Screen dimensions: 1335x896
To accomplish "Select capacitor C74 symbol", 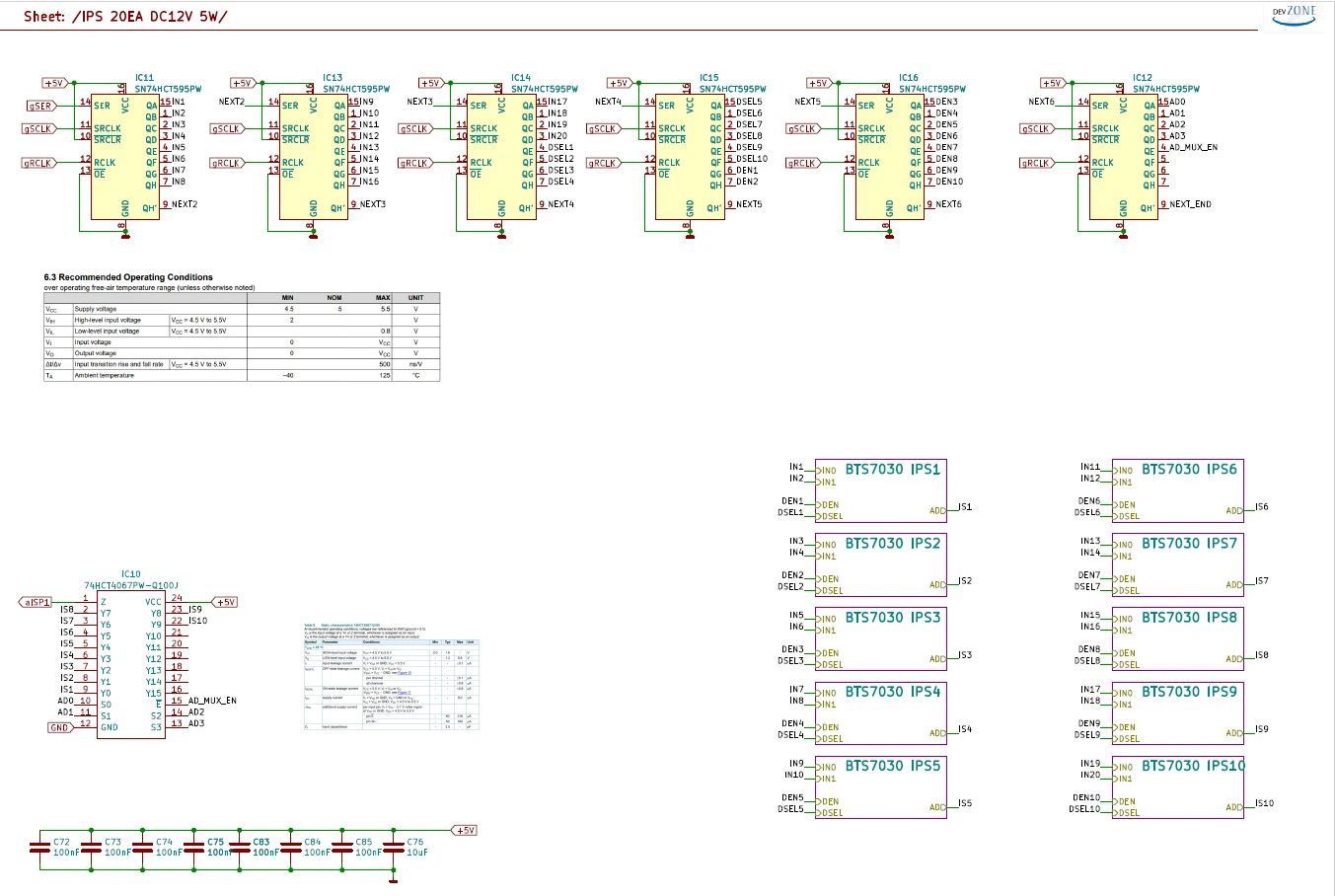I will (x=142, y=848).
